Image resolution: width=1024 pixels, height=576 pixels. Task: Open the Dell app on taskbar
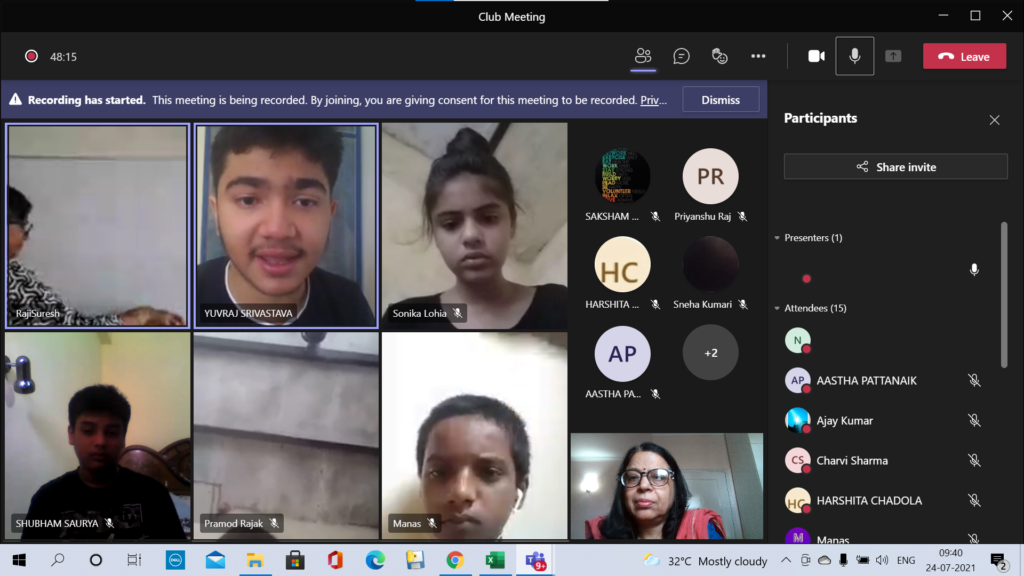175,560
